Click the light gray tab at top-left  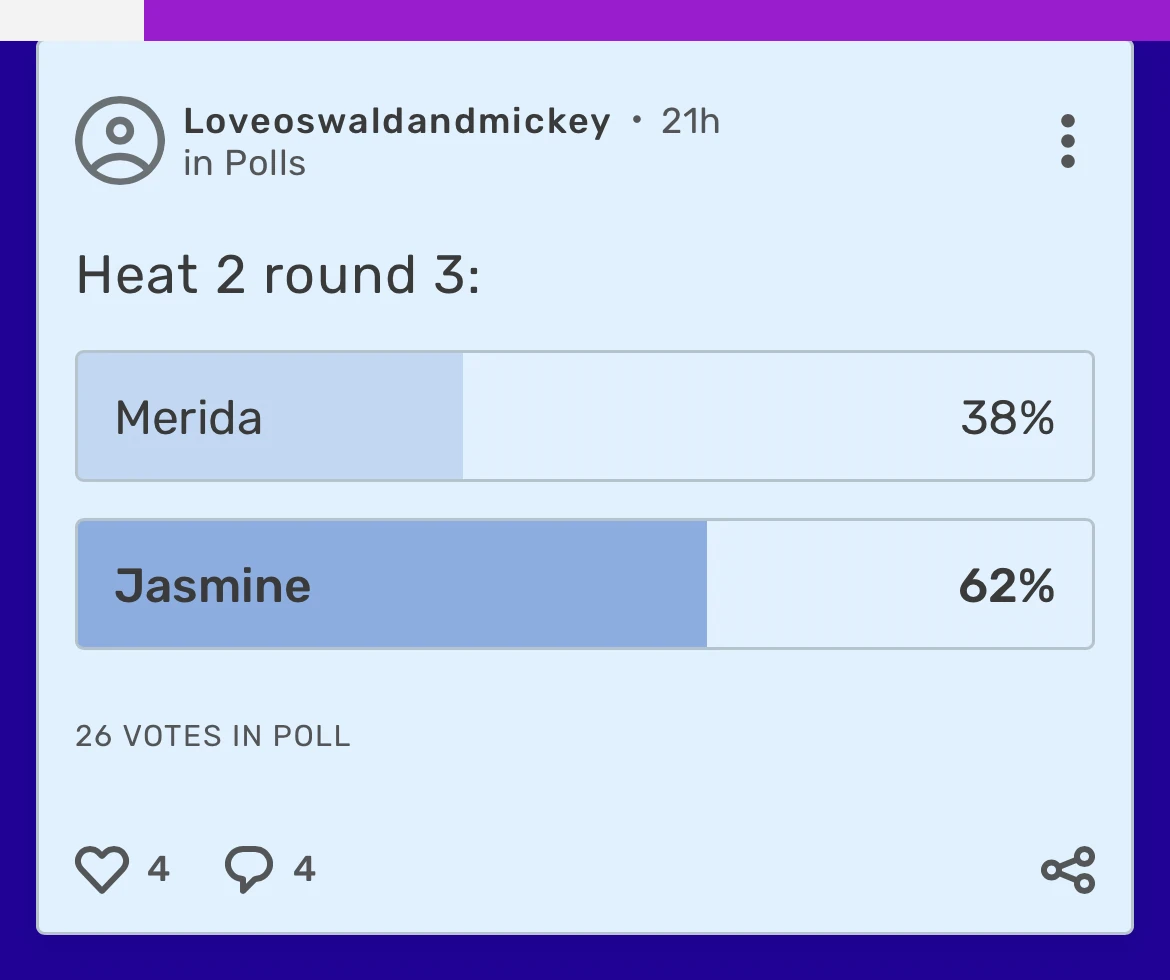[x=71, y=19]
